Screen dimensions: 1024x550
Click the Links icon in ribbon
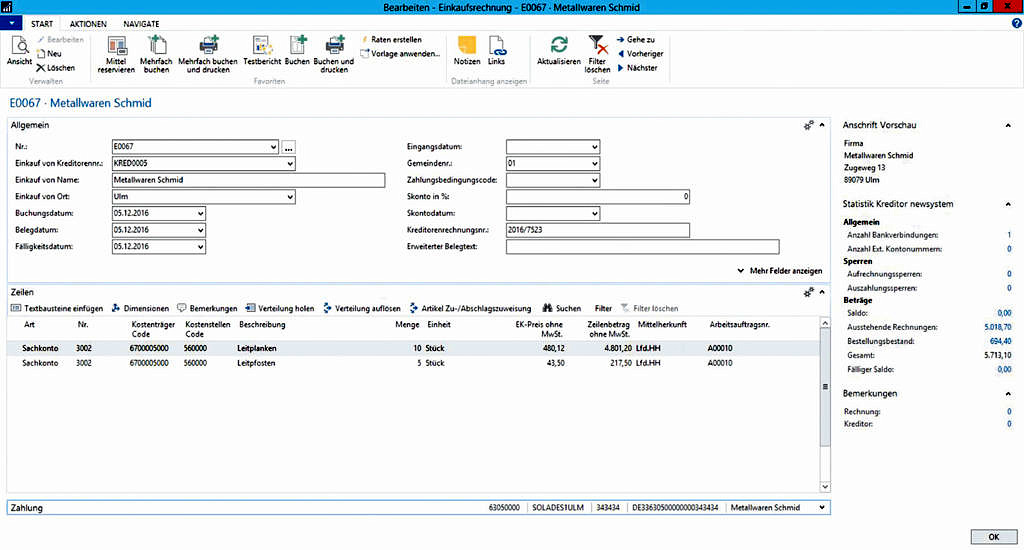[x=497, y=46]
